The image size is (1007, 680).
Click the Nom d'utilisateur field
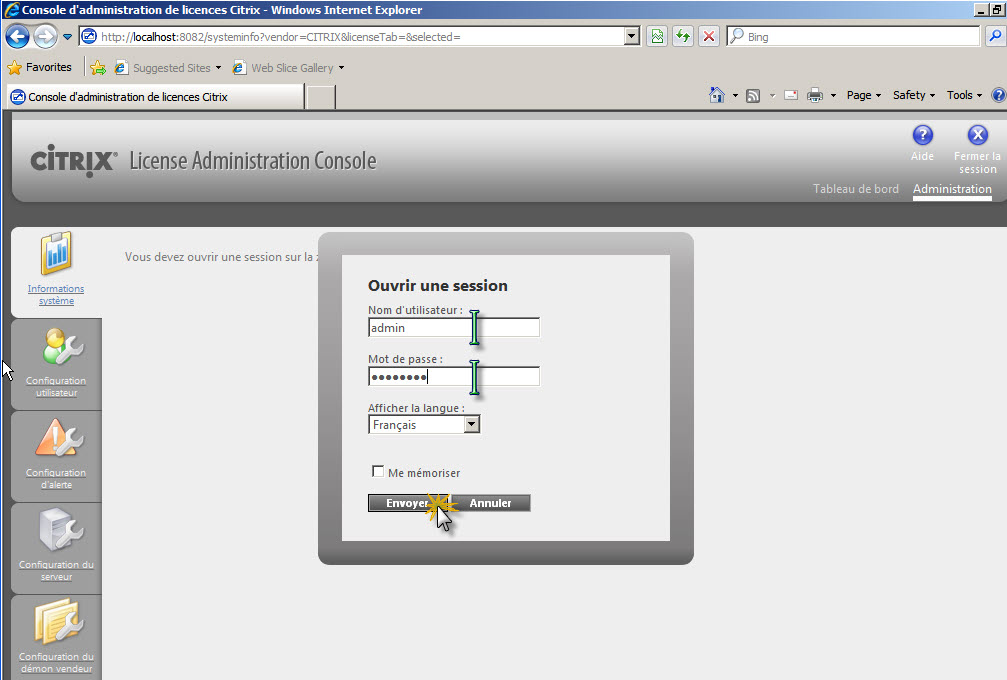pos(454,327)
